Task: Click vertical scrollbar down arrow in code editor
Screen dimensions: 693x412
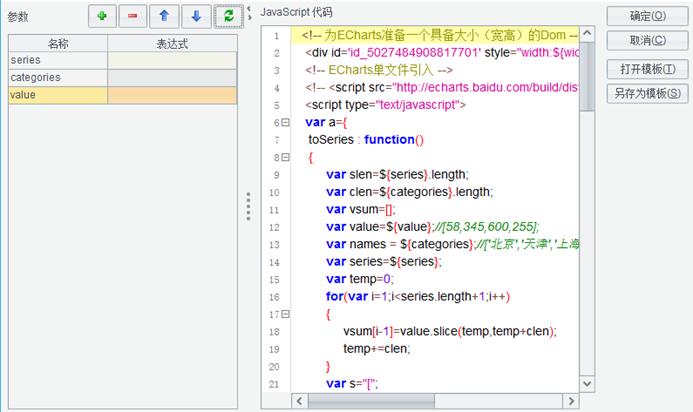Action: tap(587, 383)
